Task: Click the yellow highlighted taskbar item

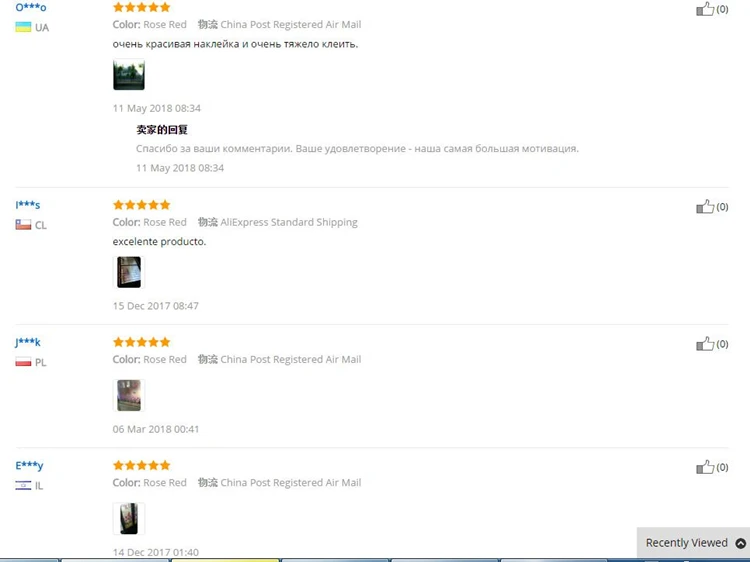Action: tap(225, 560)
